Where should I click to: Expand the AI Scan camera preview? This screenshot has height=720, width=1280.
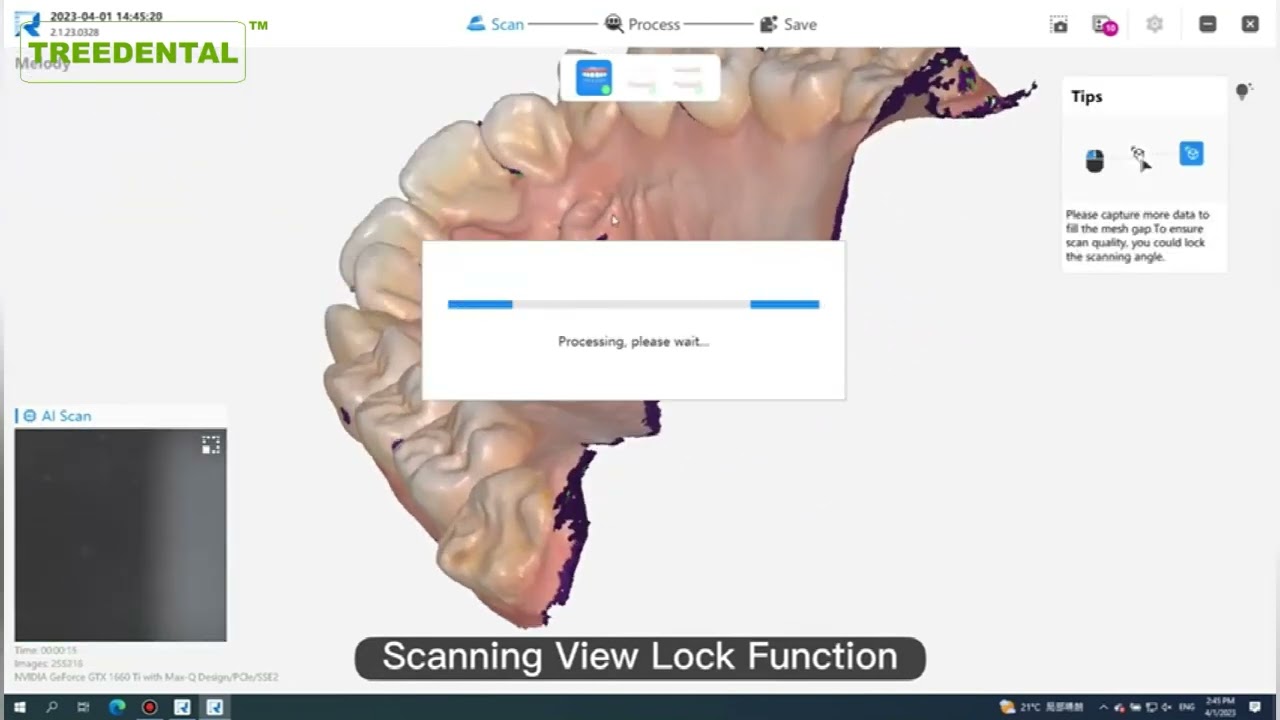[x=211, y=445]
